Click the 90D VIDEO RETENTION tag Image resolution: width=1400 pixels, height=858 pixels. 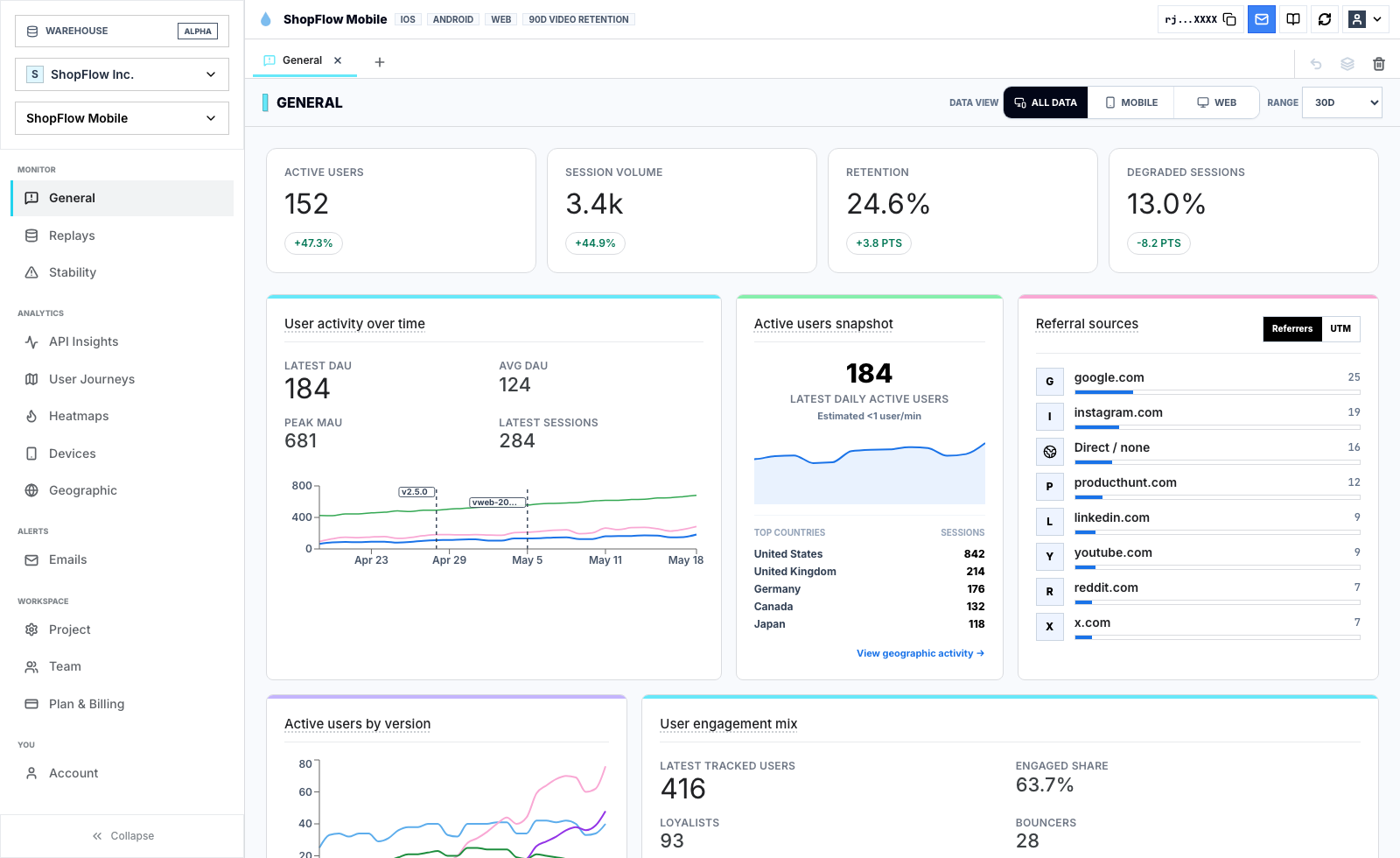tap(578, 19)
